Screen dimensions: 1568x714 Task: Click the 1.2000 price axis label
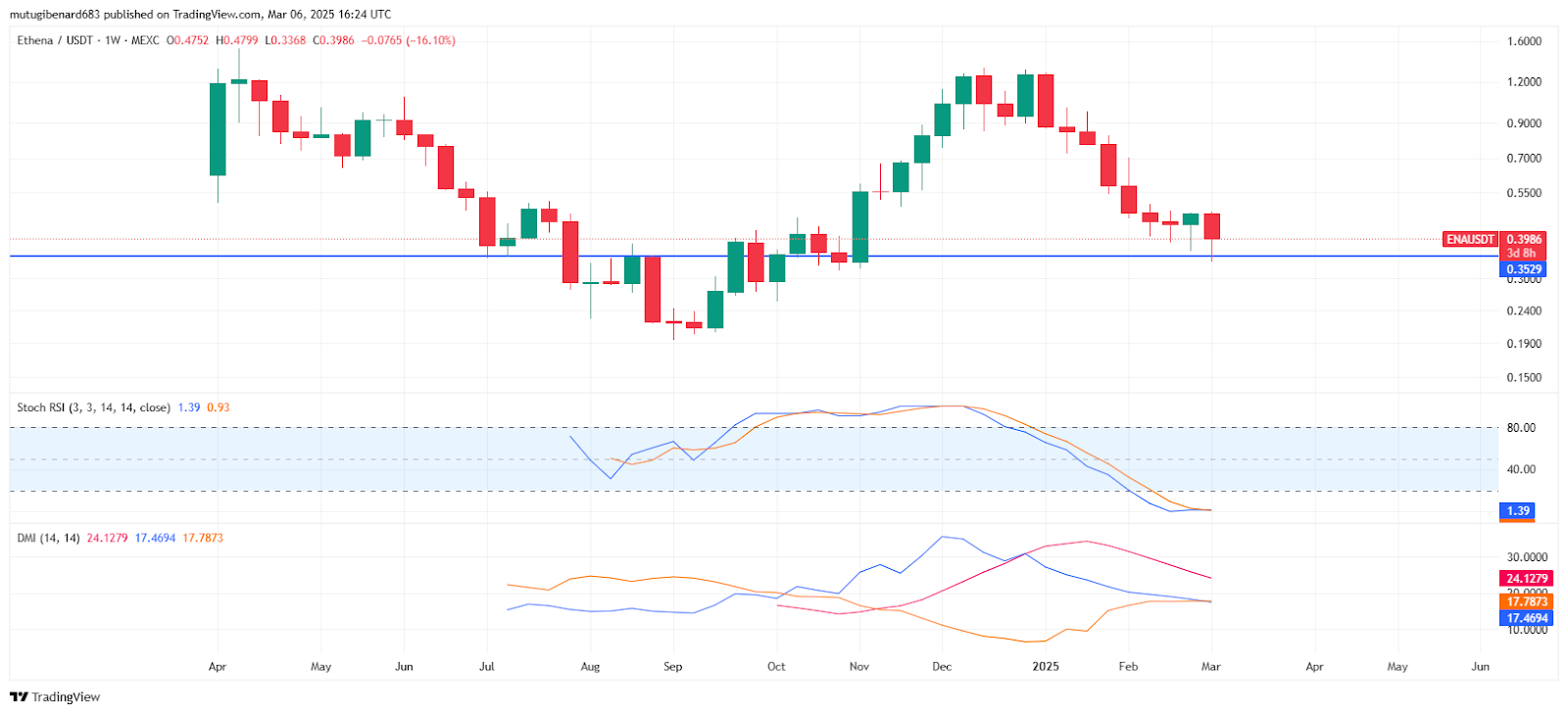point(1524,81)
